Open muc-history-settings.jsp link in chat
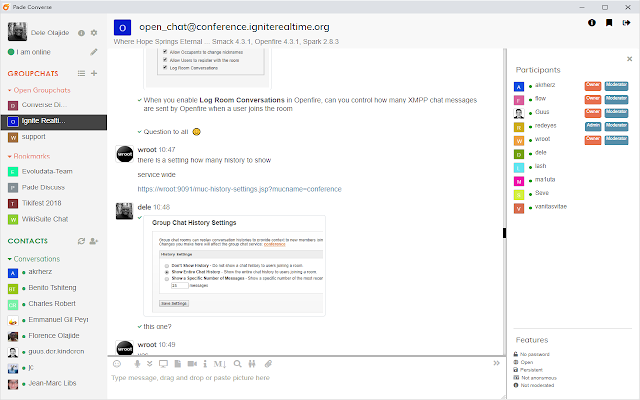640x400 pixels. tap(239, 189)
